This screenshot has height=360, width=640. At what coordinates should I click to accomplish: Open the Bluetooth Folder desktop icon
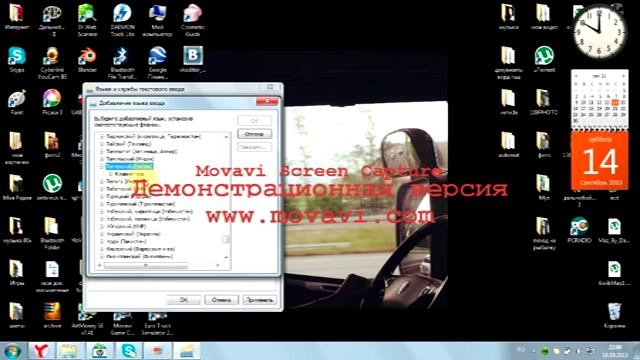pyautogui.click(x=52, y=233)
